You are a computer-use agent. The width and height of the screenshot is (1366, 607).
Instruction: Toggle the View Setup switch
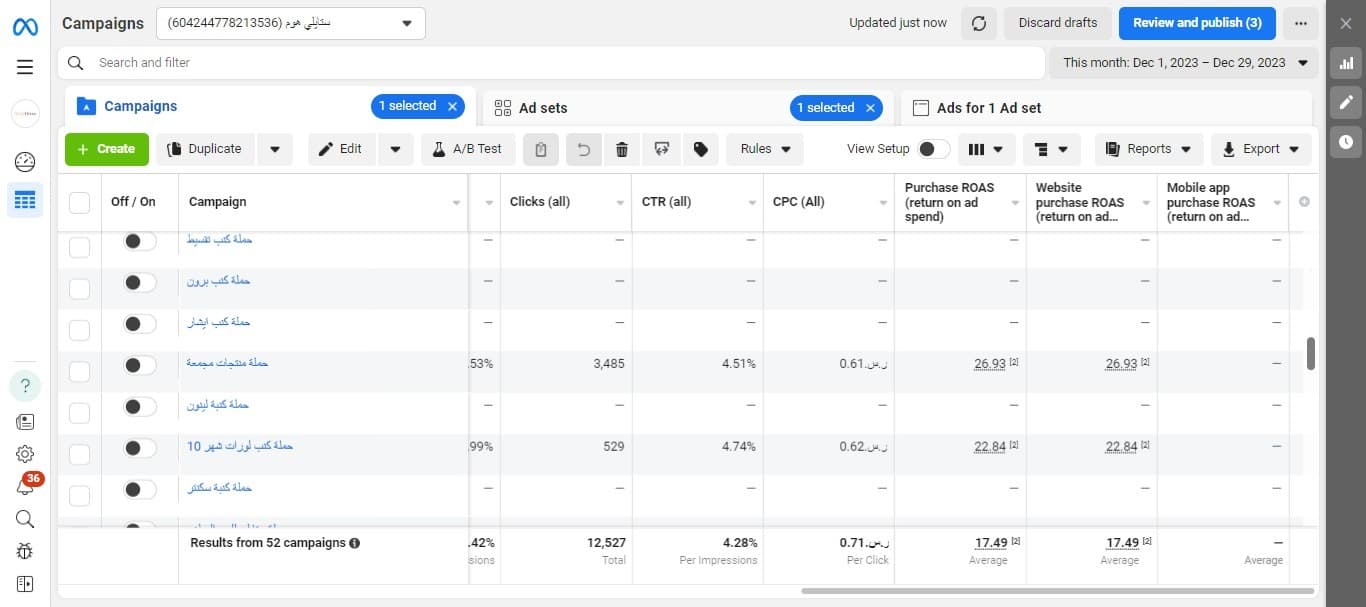933,149
